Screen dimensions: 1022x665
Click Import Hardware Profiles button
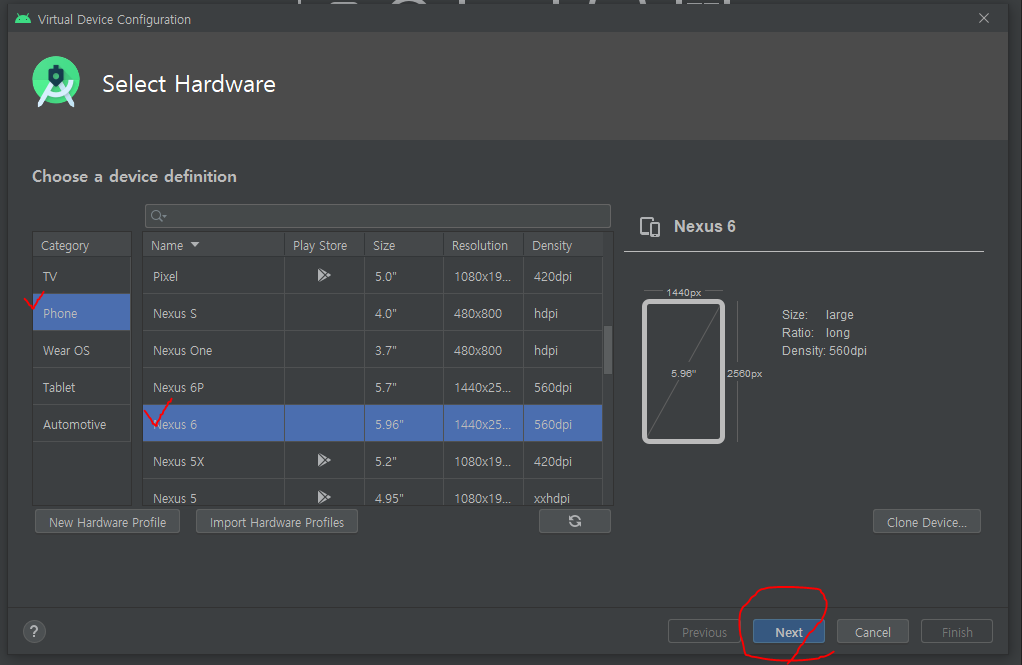(277, 522)
